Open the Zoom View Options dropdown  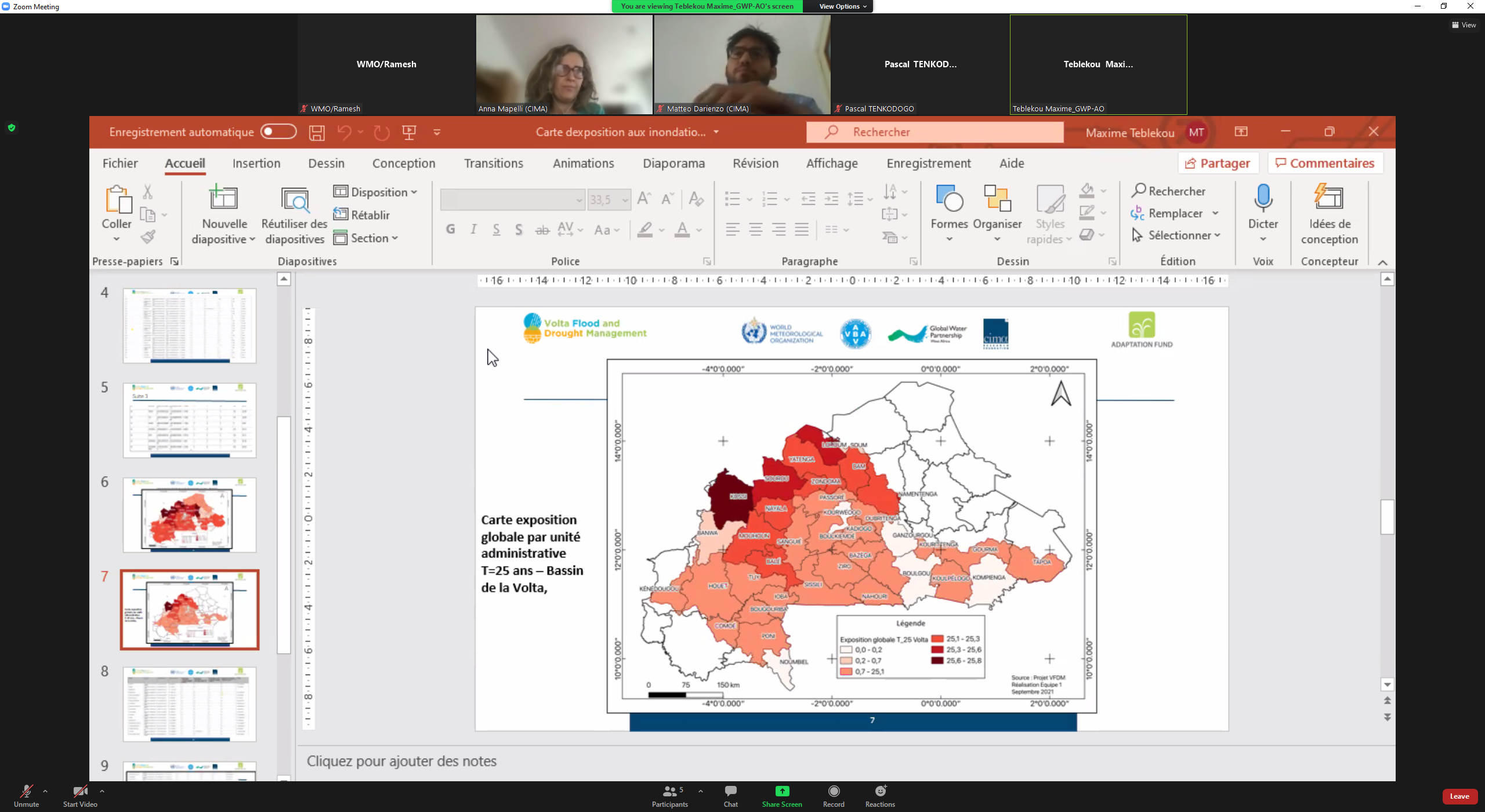coord(842,6)
